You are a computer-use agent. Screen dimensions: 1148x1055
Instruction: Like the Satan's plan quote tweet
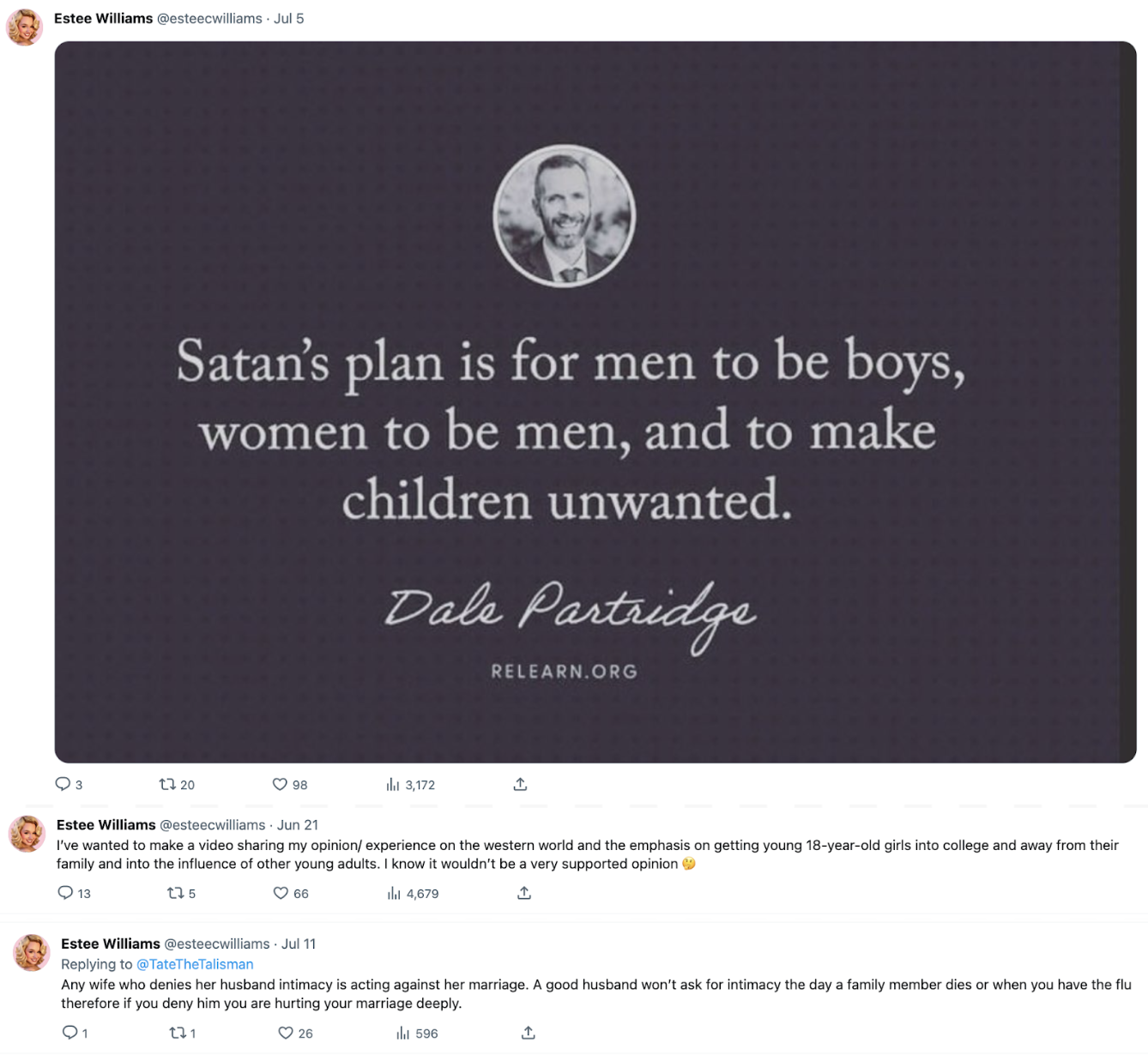pyautogui.click(x=280, y=784)
